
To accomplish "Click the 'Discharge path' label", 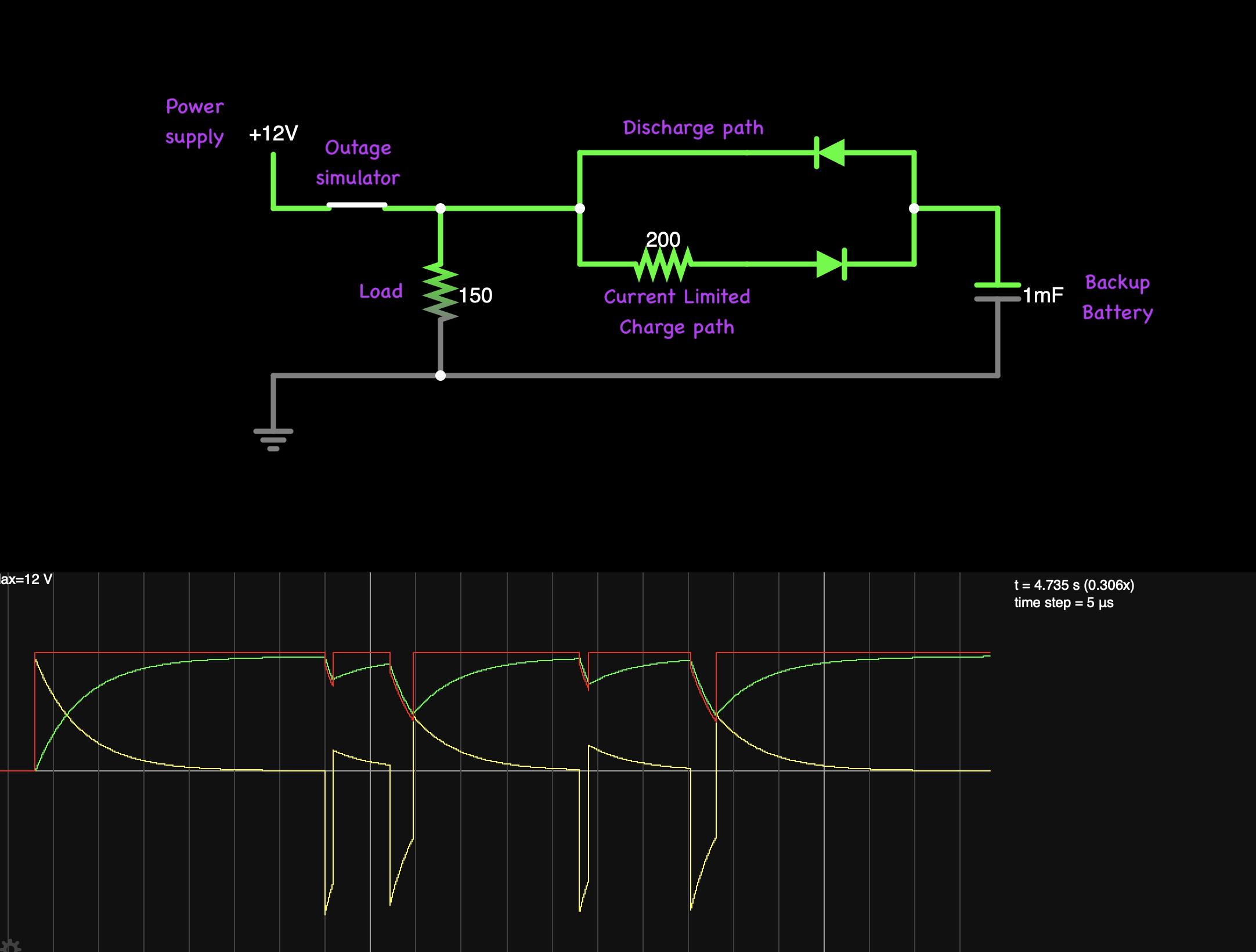I will (x=693, y=128).
